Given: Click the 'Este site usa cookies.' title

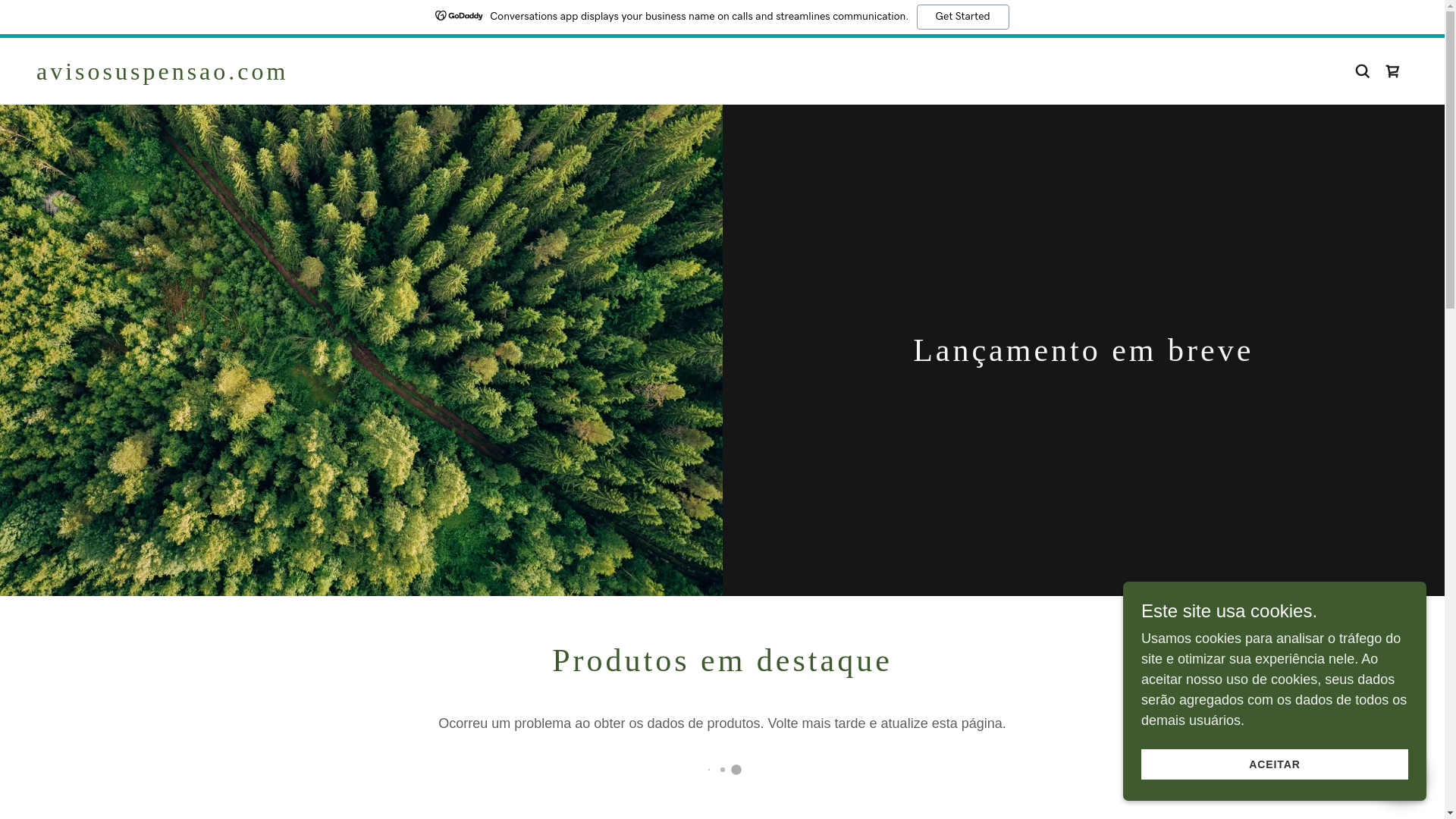Looking at the screenshot, I should (x=1228, y=611).
